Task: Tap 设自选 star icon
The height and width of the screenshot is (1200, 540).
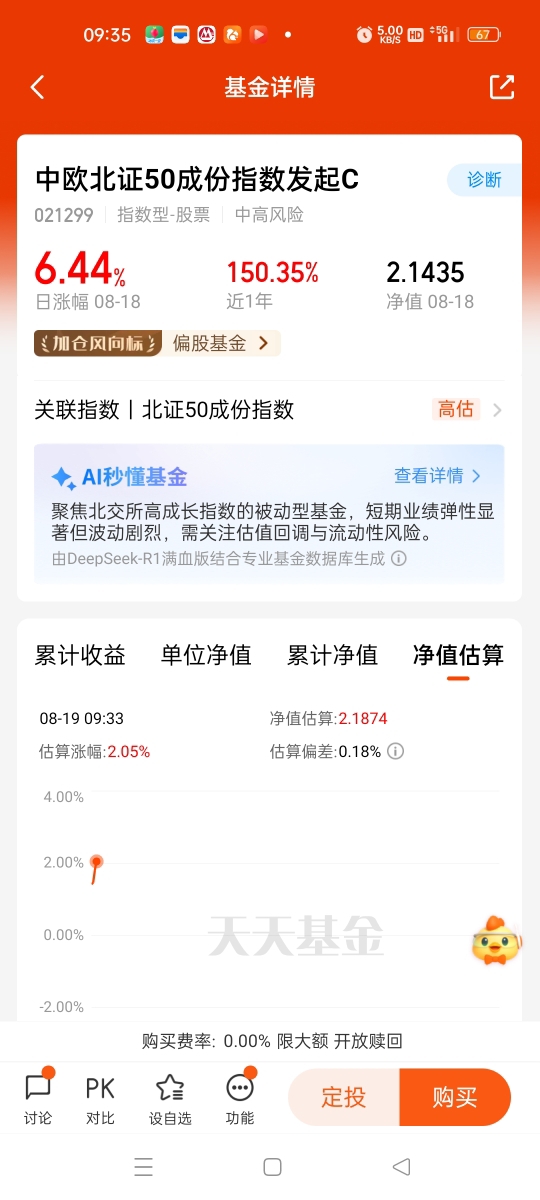Action: point(170,1098)
